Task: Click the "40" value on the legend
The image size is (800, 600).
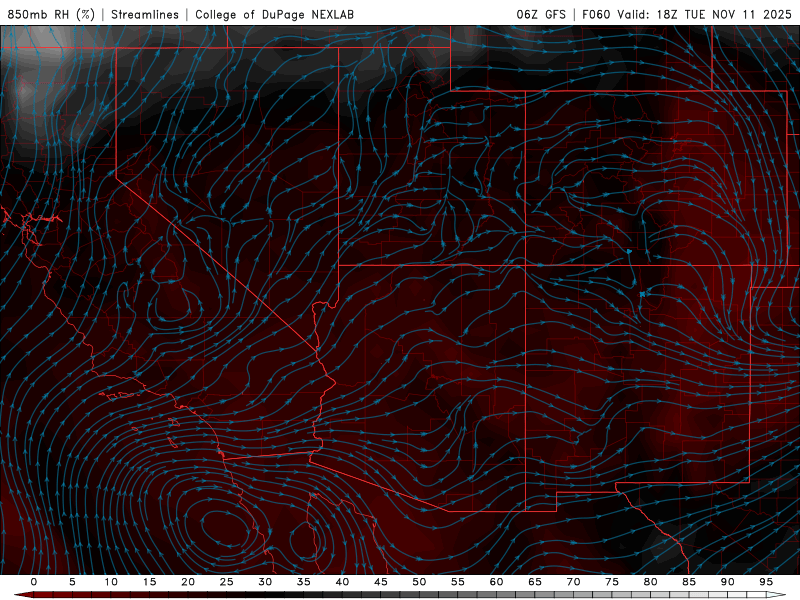Action: pyautogui.click(x=342, y=582)
